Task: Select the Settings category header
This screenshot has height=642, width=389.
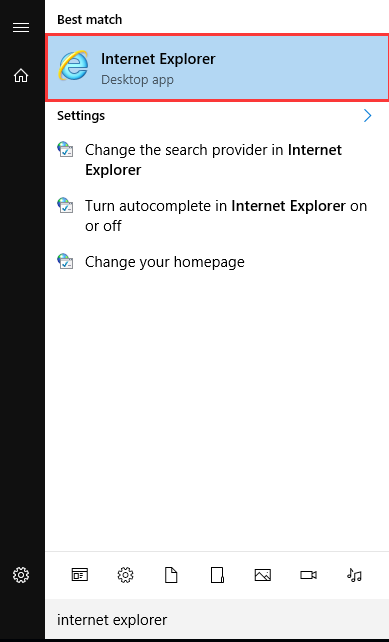Action: coord(81,115)
